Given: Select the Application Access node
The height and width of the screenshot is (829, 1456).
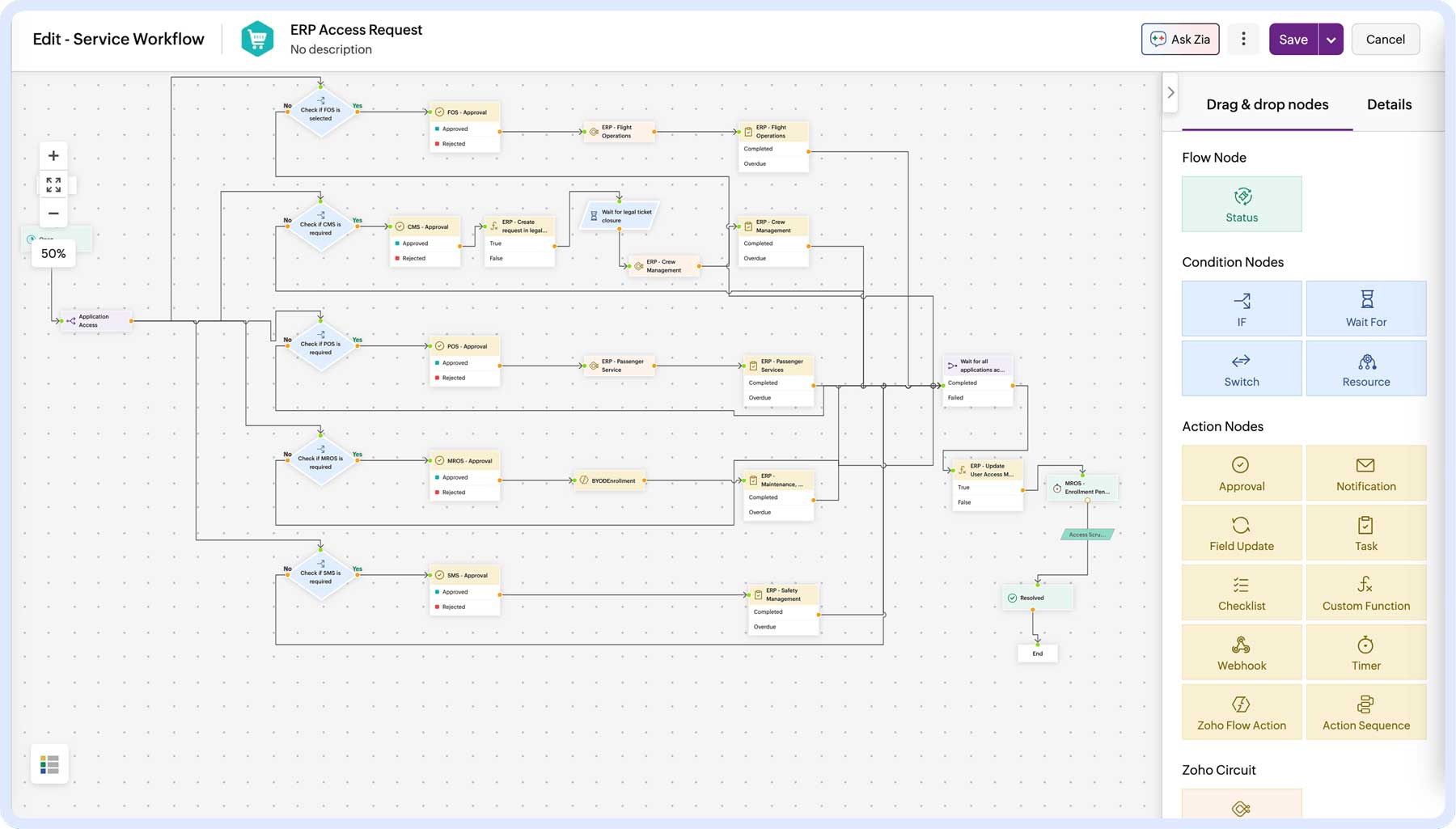Looking at the screenshot, I should pyautogui.click(x=95, y=321).
